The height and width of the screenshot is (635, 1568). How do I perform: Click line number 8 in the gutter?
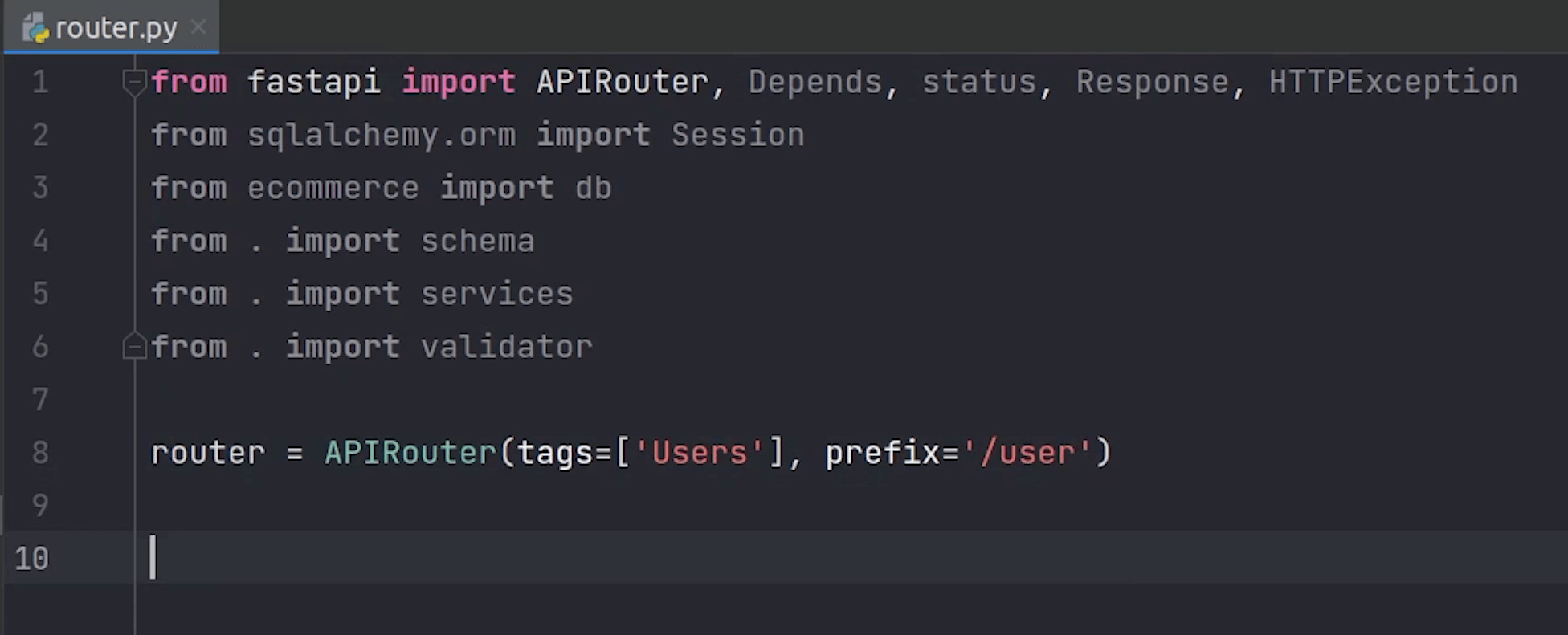tap(40, 453)
